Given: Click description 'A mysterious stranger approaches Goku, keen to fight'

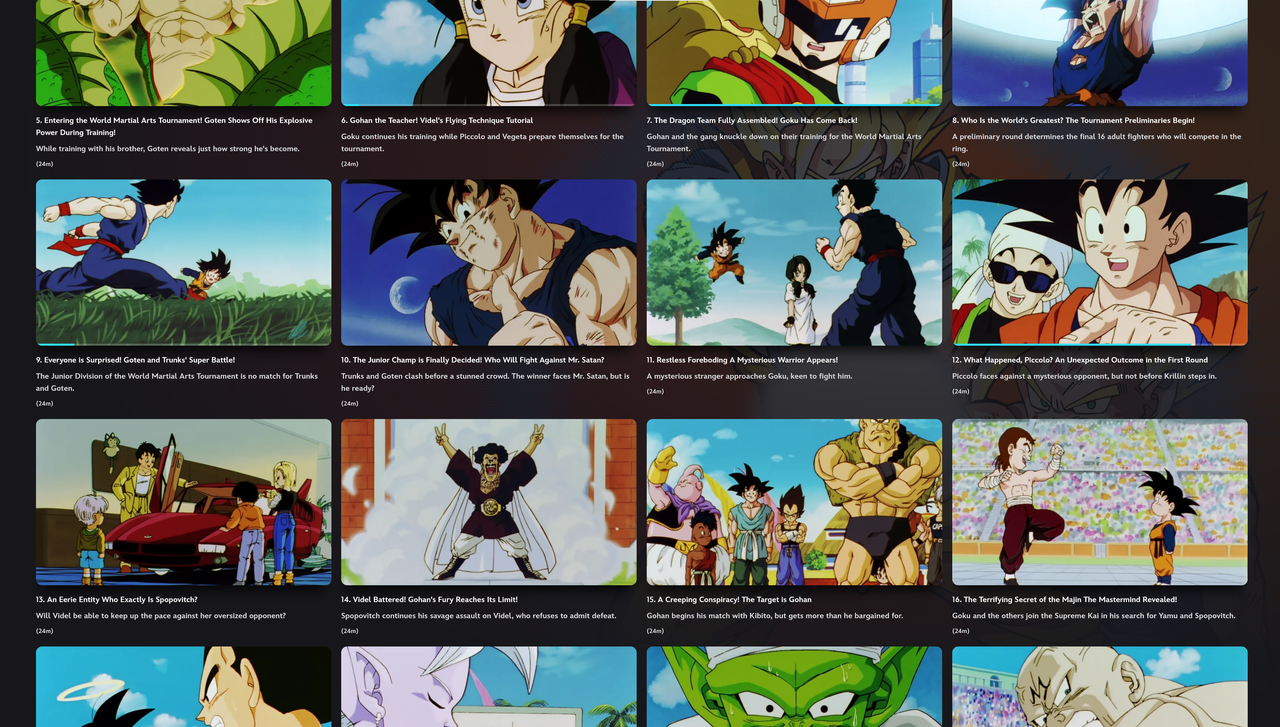Looking at the screenshot, I should [x=749, y=377].
